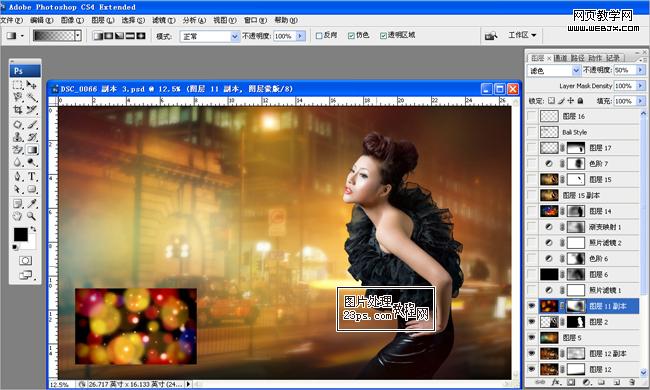Screen dimensions: 650x390
Task: Choose the linear gradient type
Action: click(x=98, y=36)
